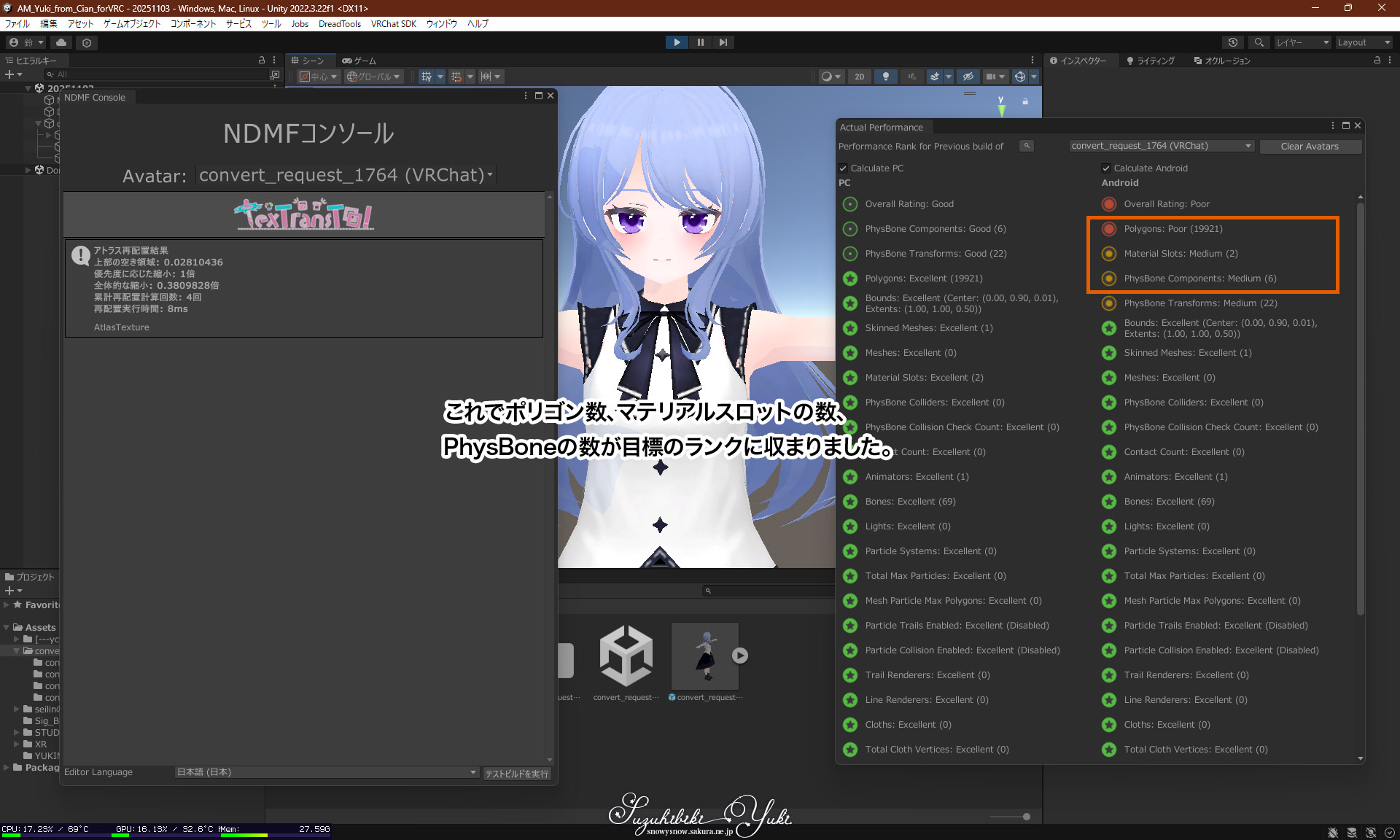Open the Editor Language dropdown

click(327, 772)
